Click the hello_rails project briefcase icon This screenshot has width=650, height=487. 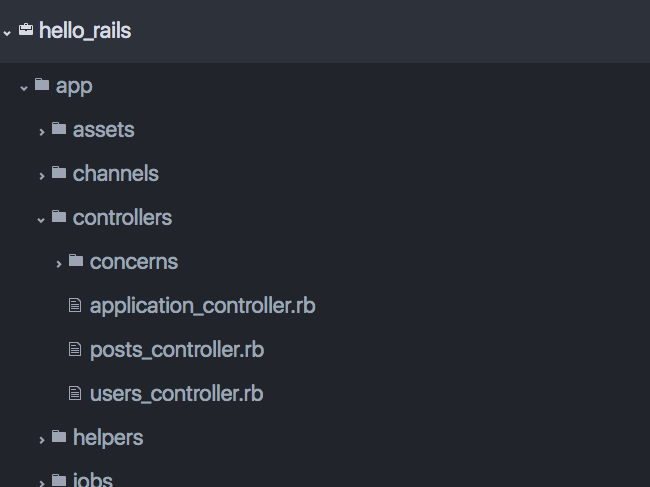tap(26, 31)
